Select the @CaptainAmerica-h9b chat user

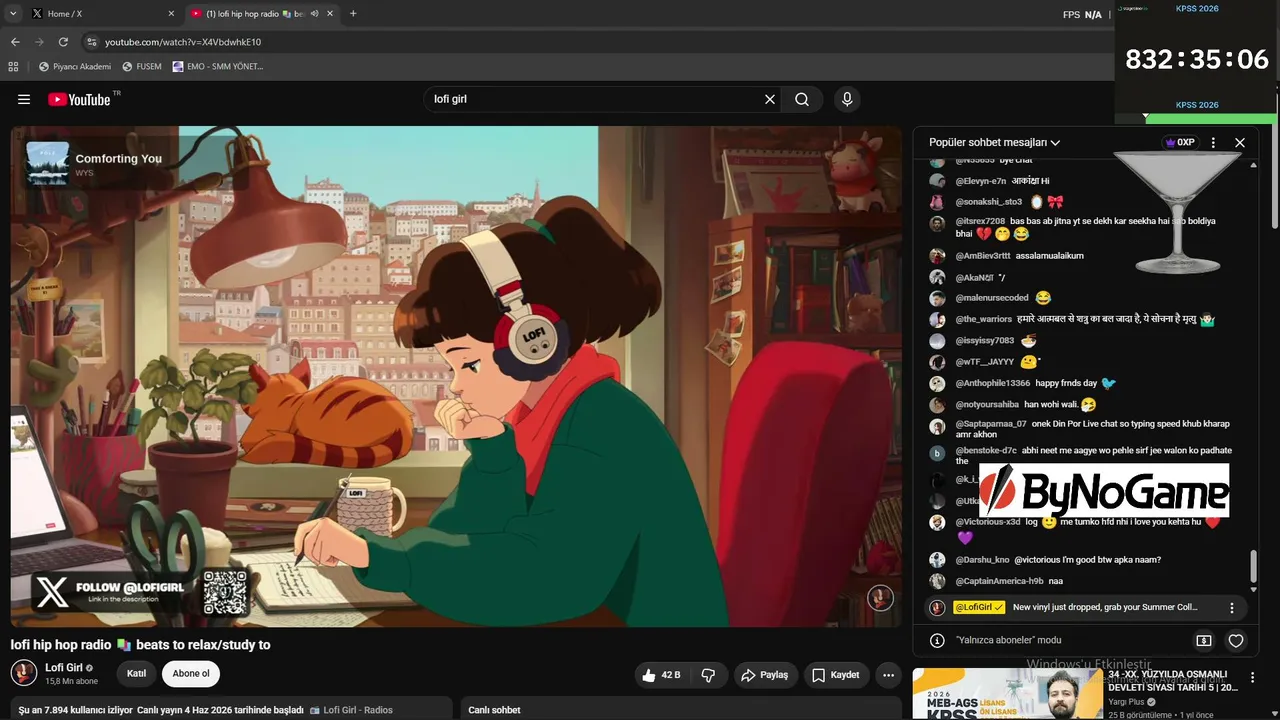pos(999,581)
